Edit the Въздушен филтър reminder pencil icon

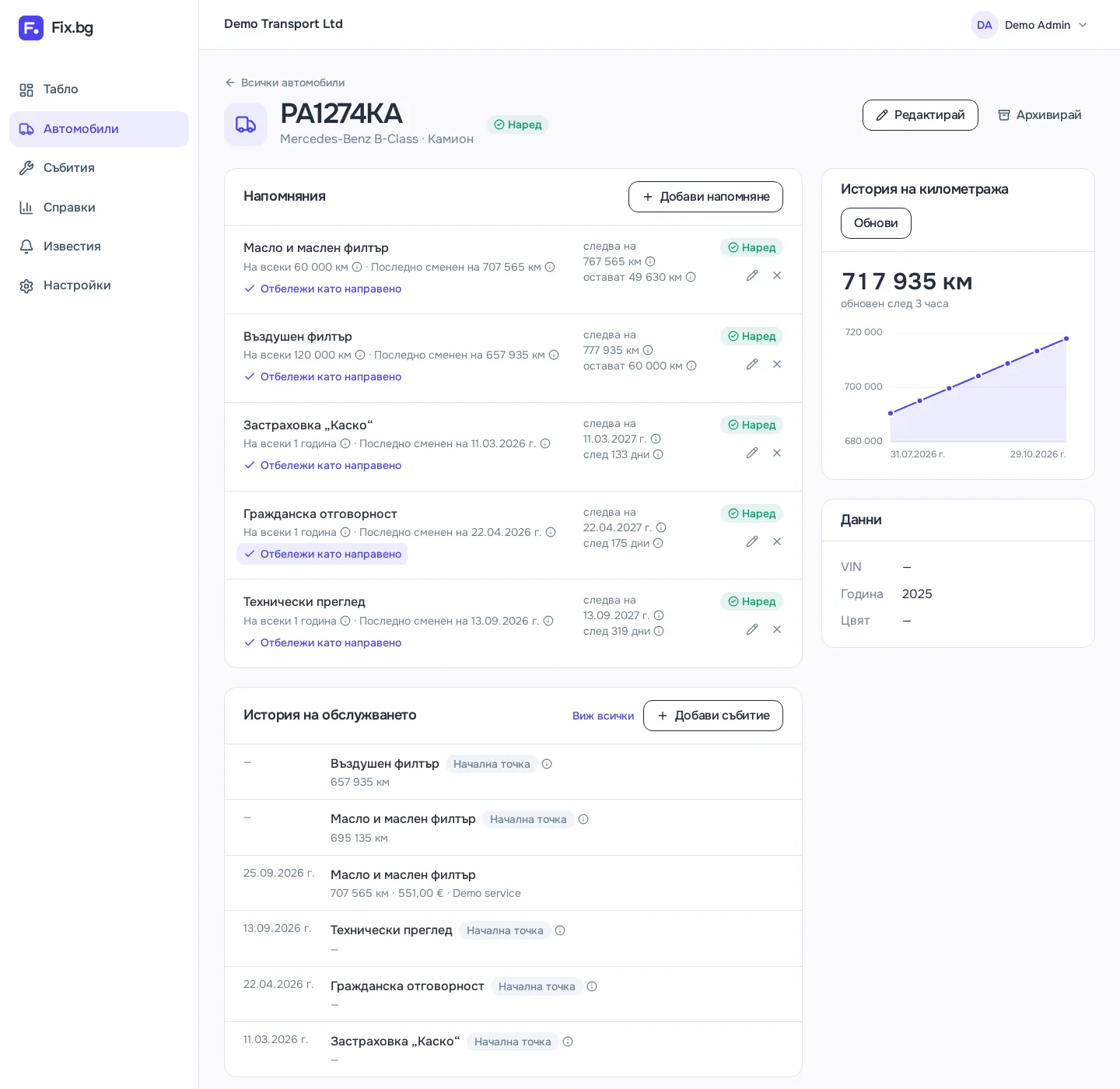tap(752, 364)
